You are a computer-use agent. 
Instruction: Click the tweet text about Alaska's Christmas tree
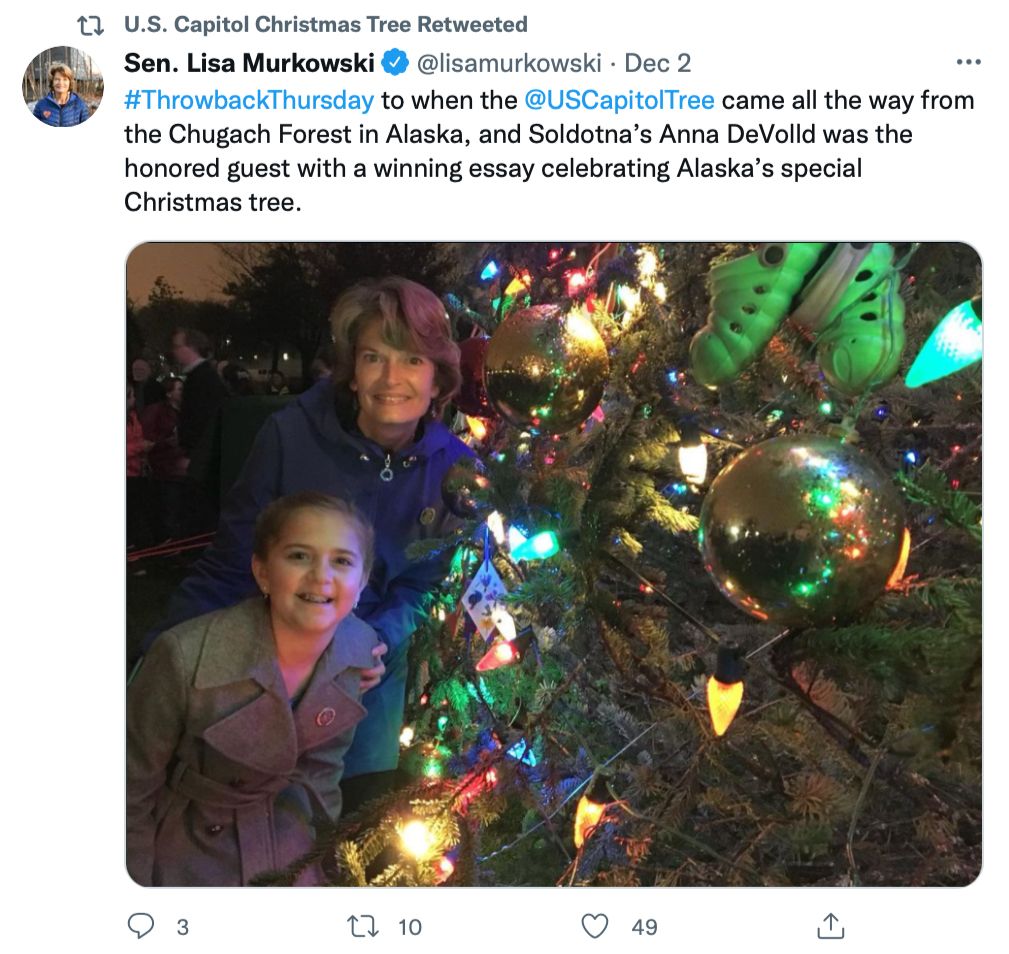[x=492, y=170]
